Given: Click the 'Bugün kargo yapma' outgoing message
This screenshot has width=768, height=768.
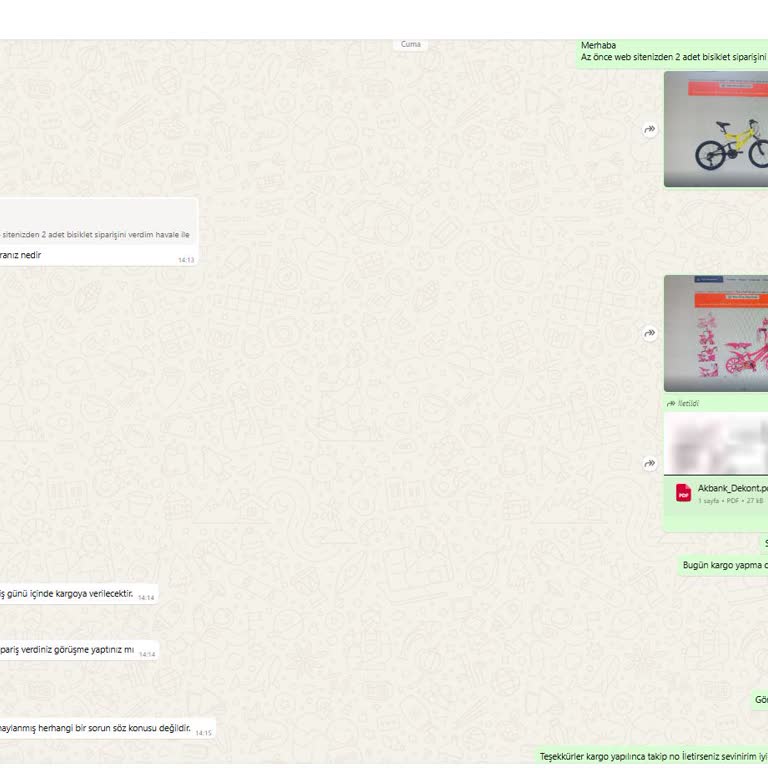Looking at the screenshot, I should pyautogui.click(x=723, y=565).
